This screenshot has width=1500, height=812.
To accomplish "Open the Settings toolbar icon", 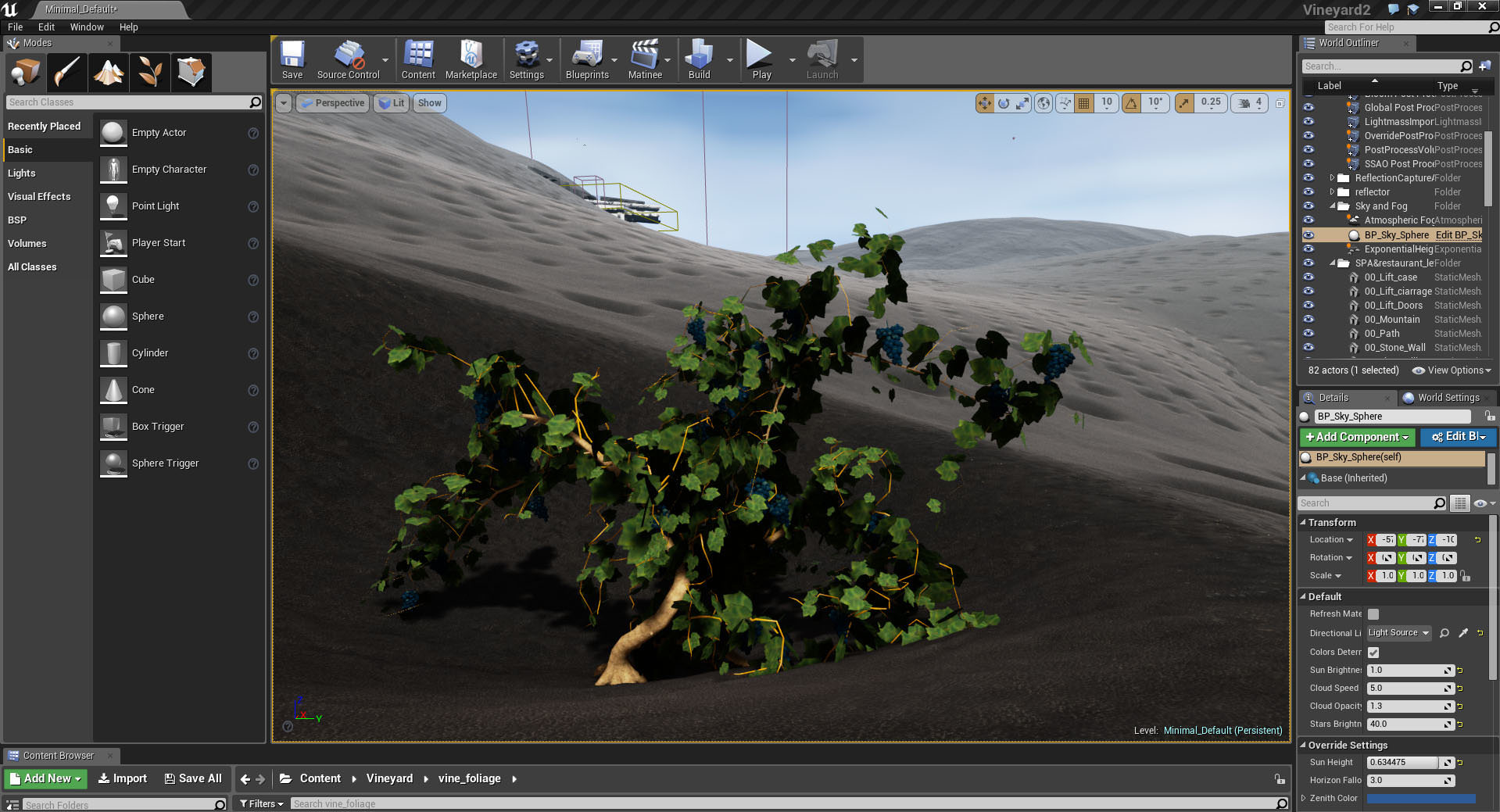I will (526, 59).
